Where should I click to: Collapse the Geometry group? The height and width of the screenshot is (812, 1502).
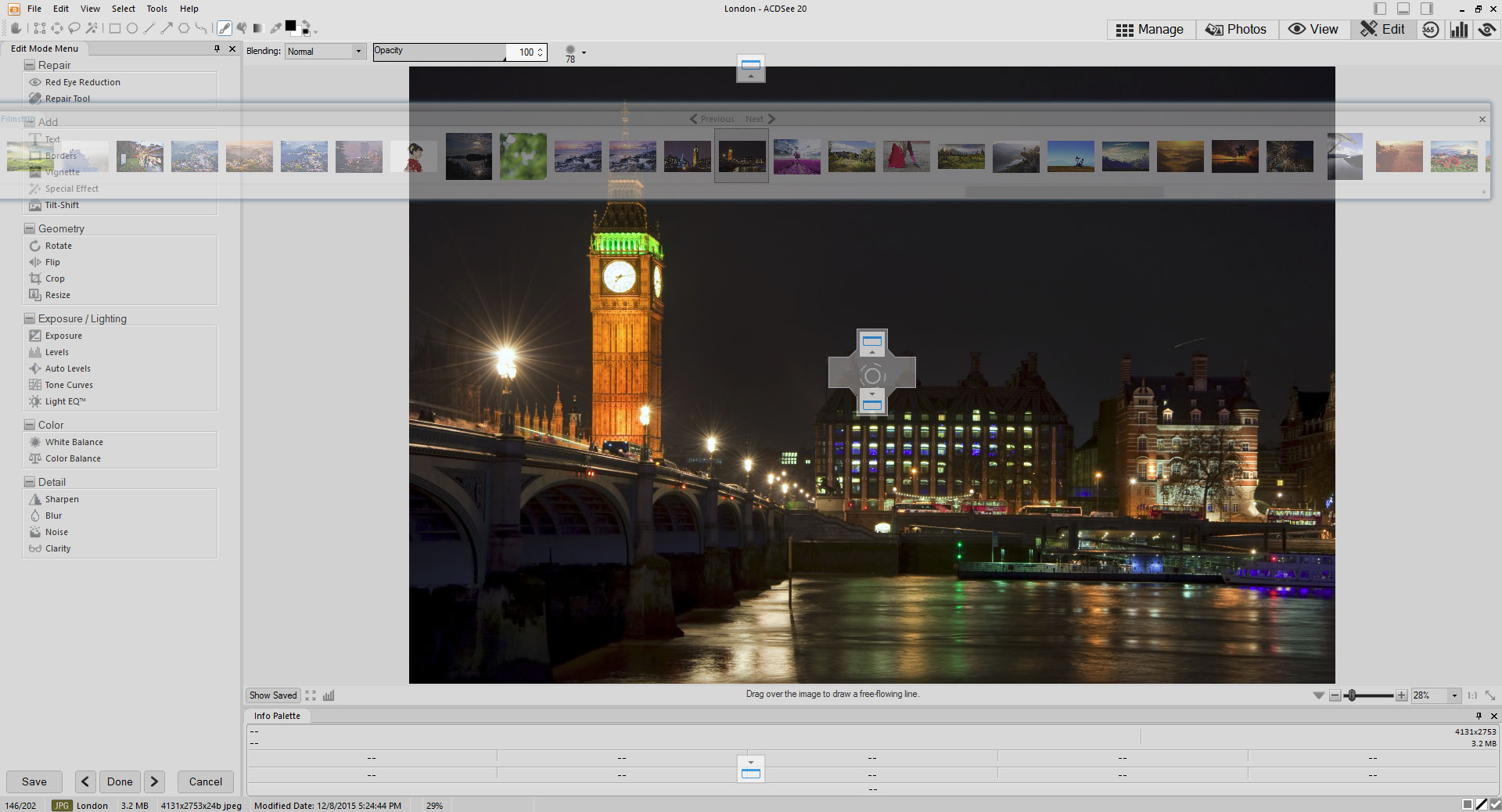(30, 229)
